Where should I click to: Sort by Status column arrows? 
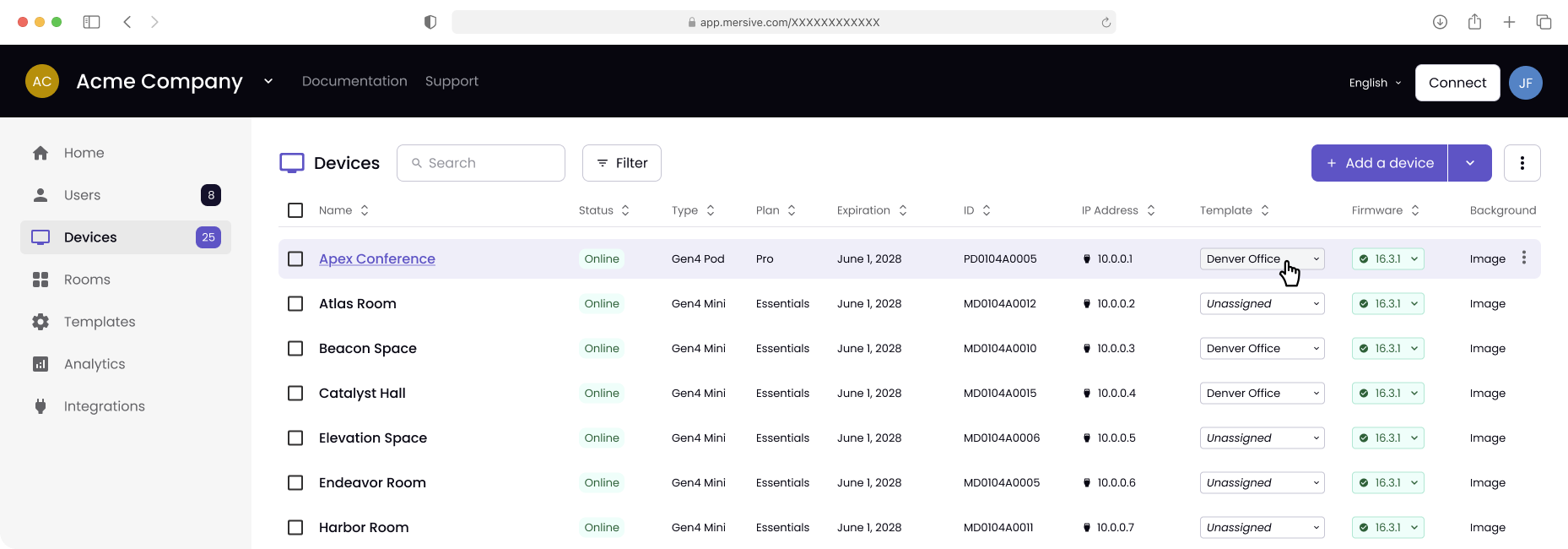pyautogui.click(x=625, y=210)
